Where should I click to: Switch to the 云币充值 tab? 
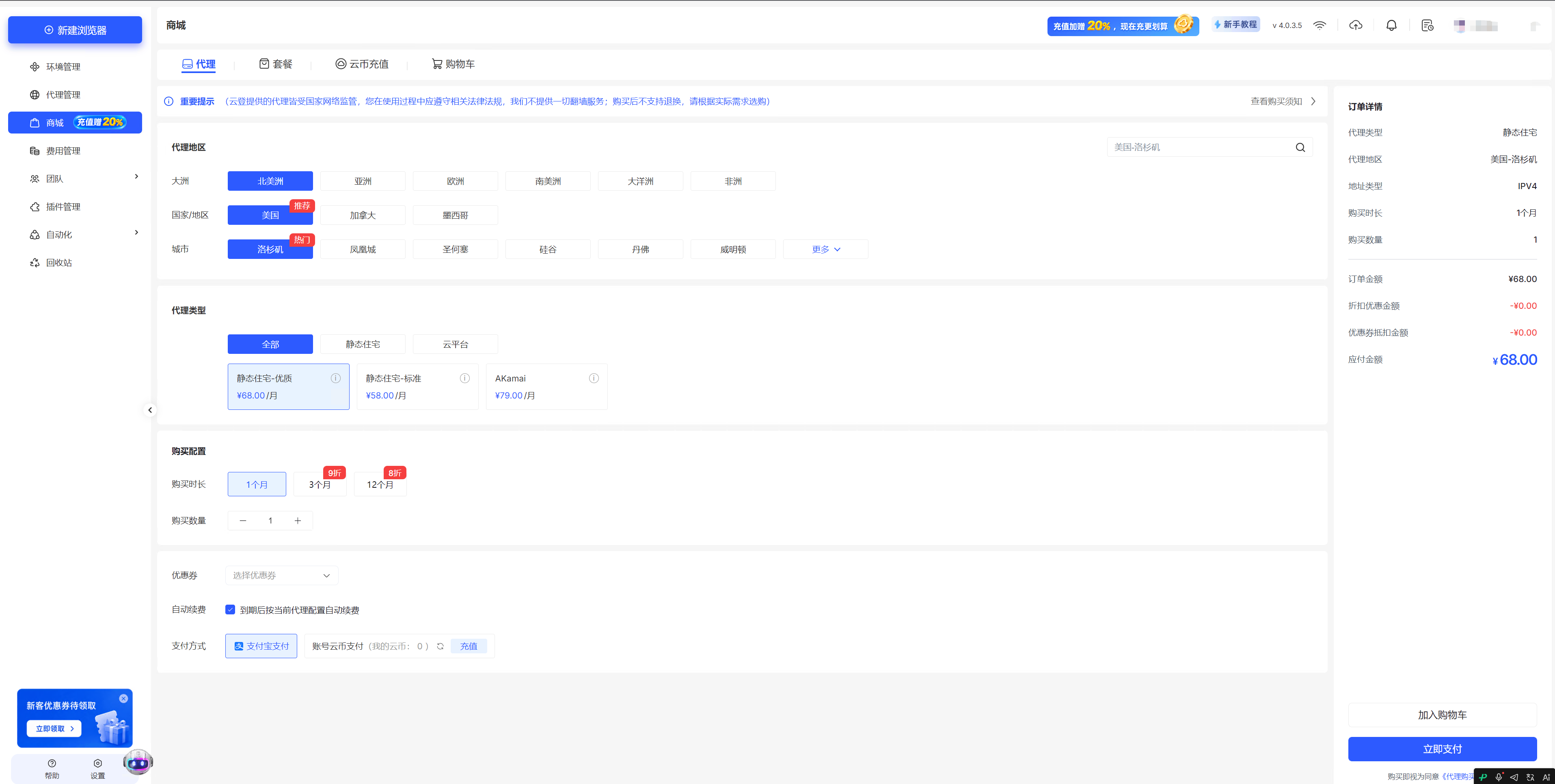pyautogui.click(x=362, y=64)
